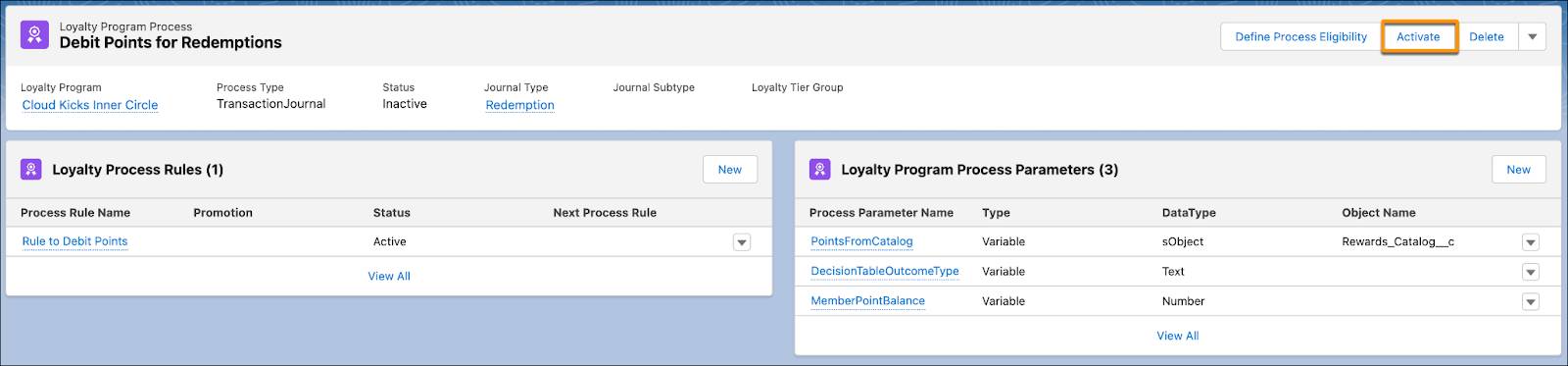Click the Loyalty Program Process header icon
Screen dimensions: 1568x366
click(34, 36)
